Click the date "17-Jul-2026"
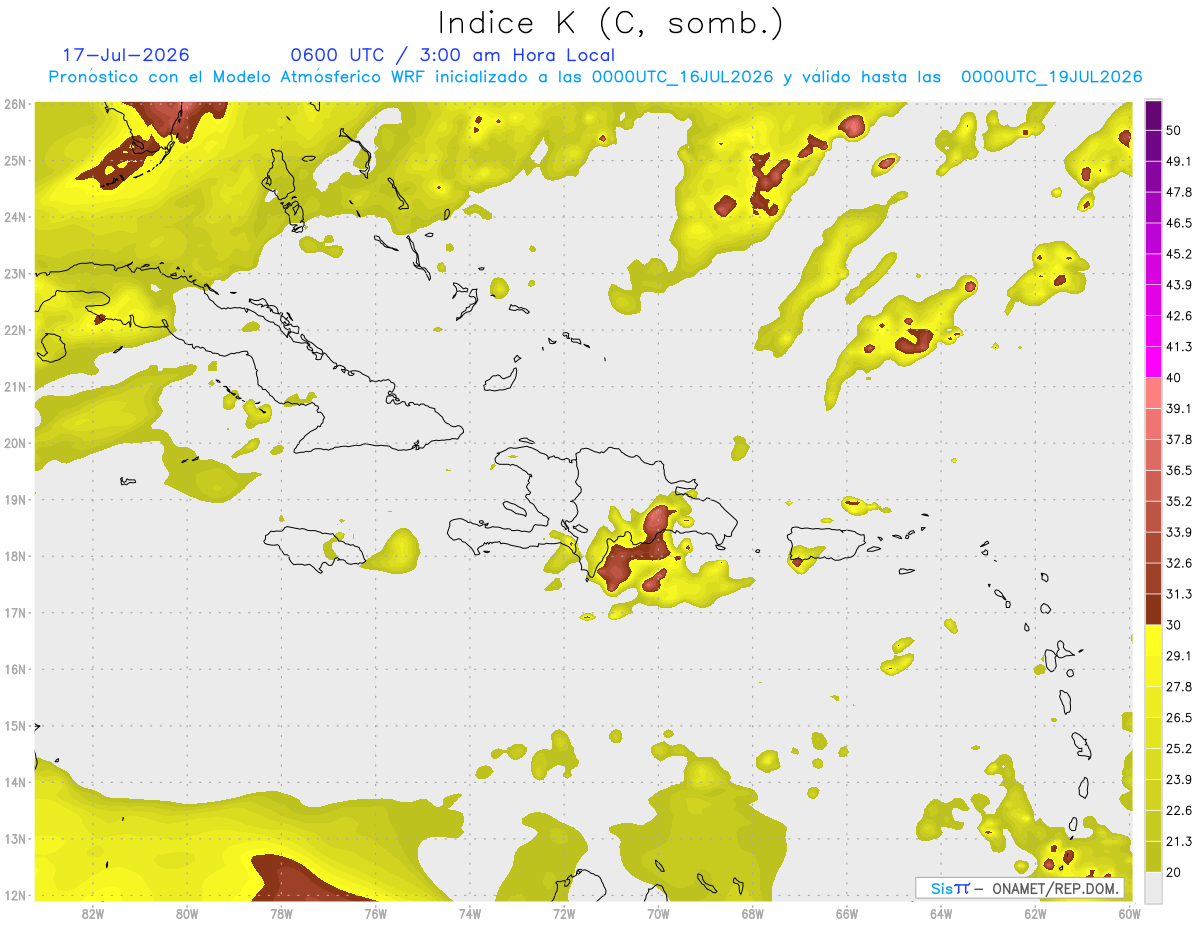This screenshot has width=1200, height=927. point(126,55)
